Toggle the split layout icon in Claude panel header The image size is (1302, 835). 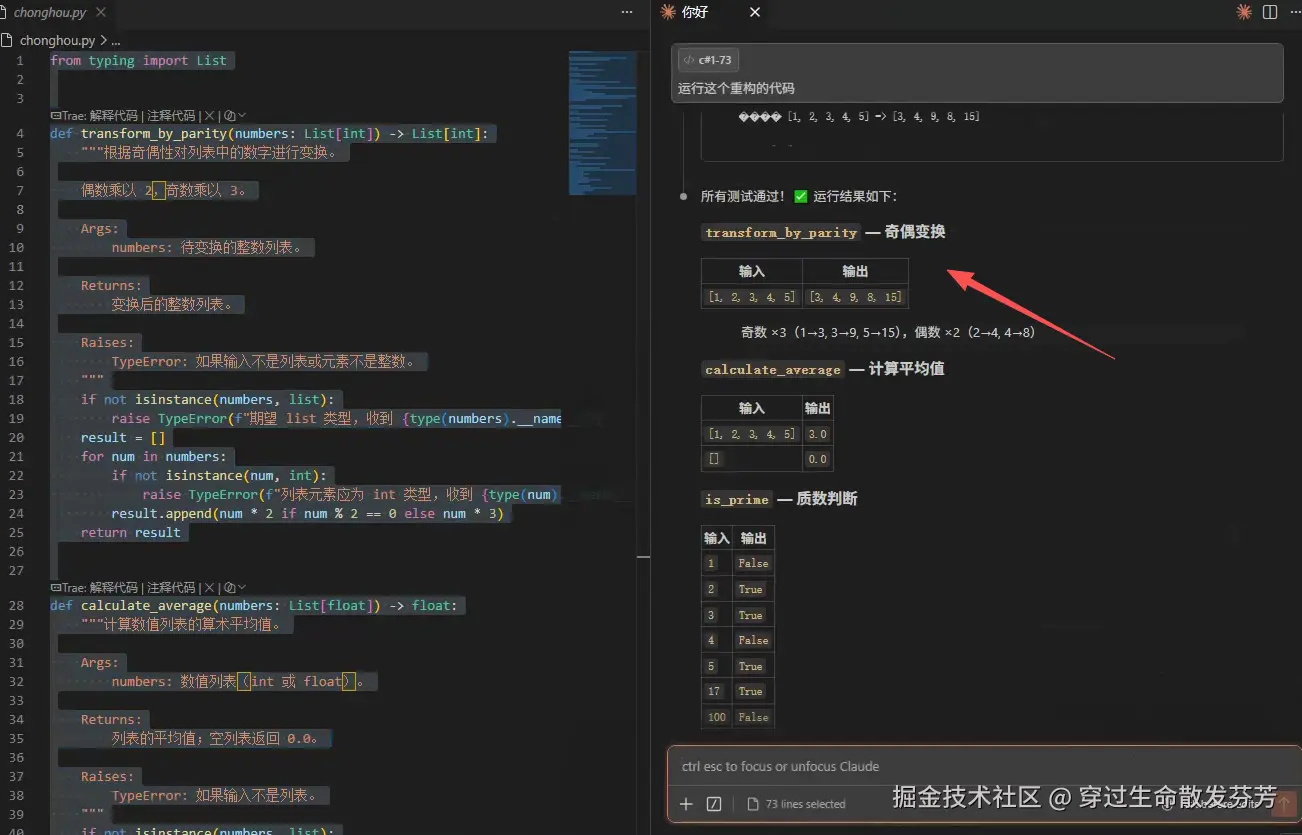coord(1270,12)
